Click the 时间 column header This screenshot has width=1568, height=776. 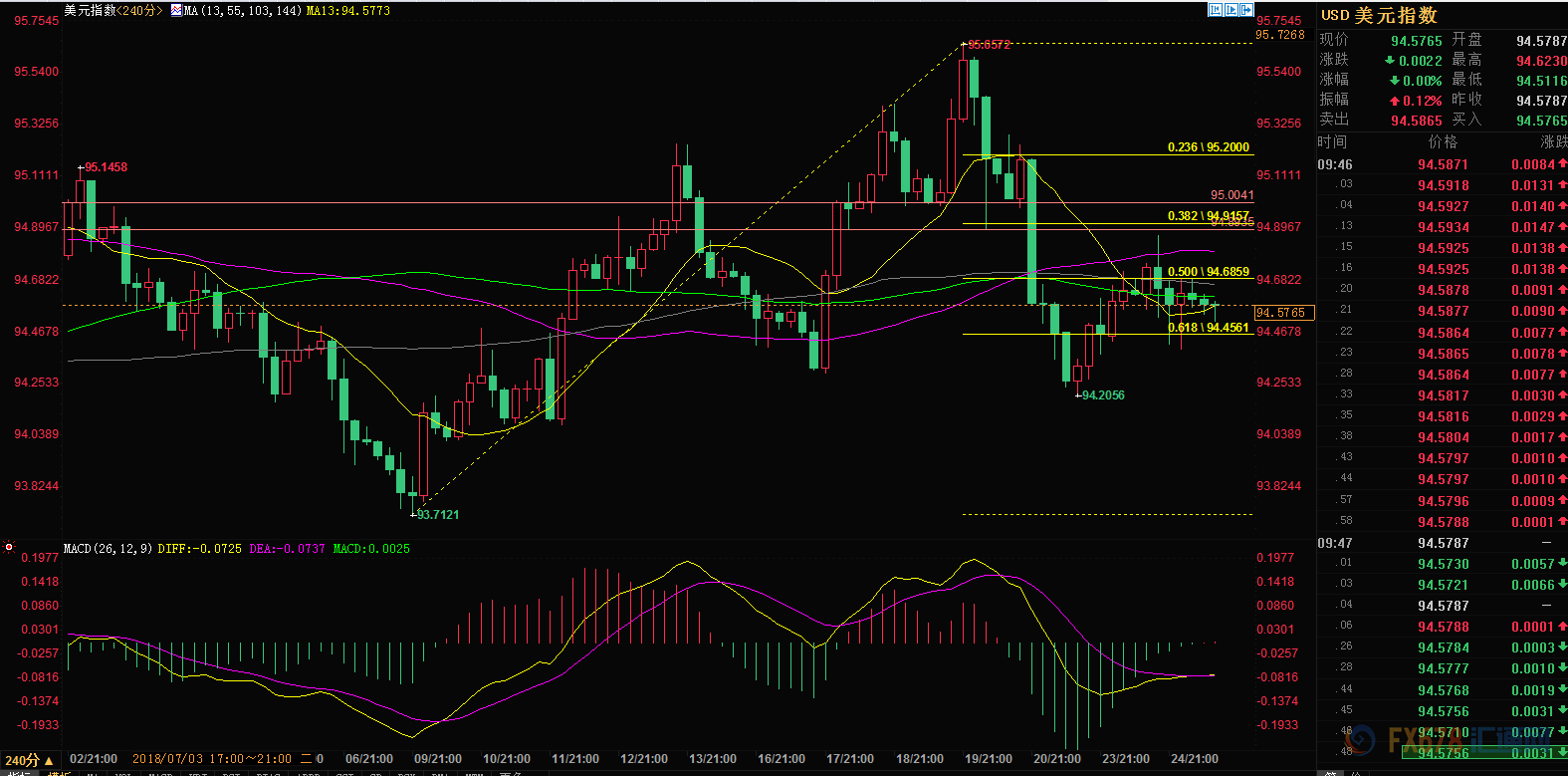pos(1332,142)
